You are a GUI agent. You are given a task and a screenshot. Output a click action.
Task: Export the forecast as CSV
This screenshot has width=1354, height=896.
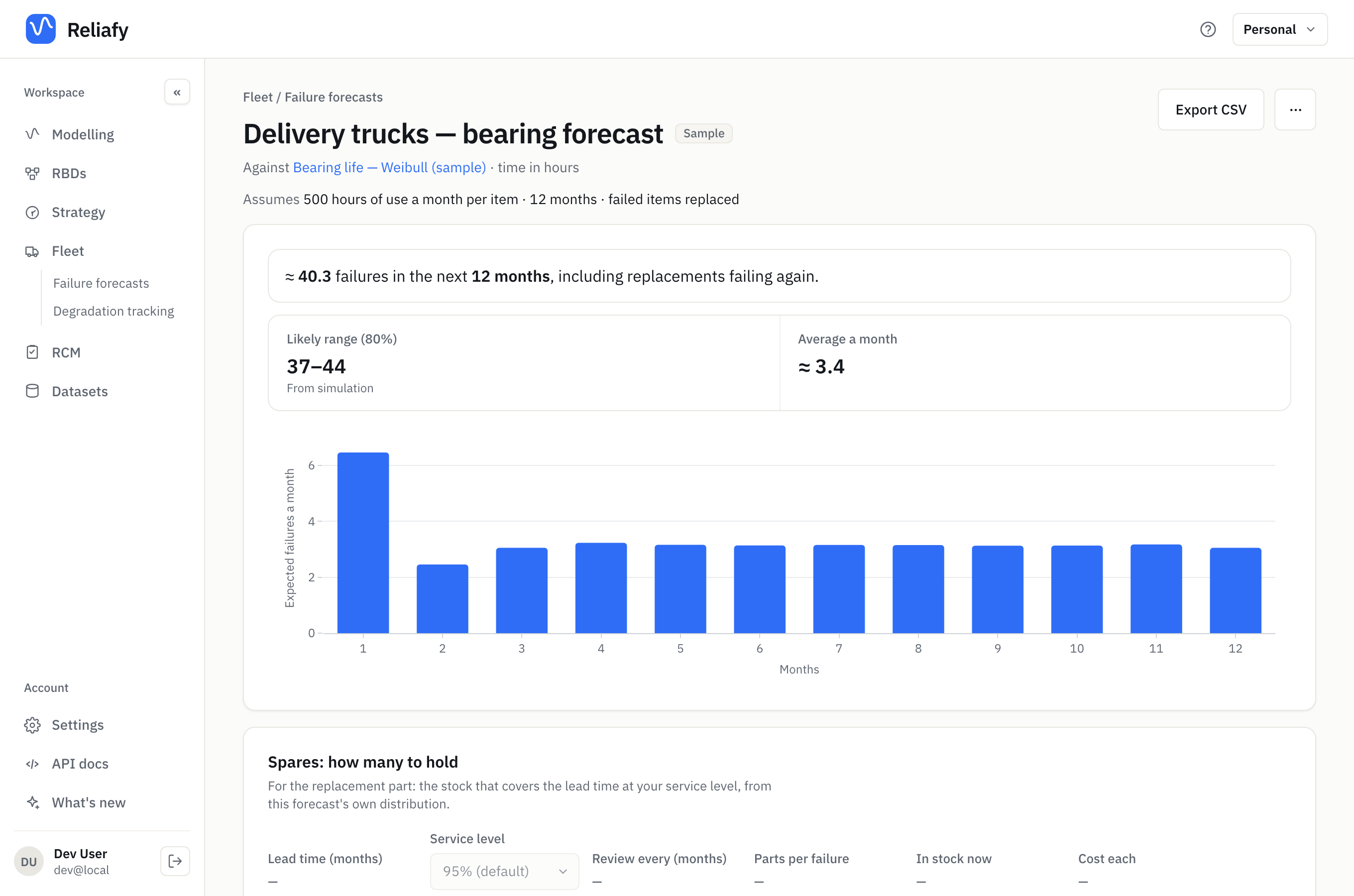1211,110
